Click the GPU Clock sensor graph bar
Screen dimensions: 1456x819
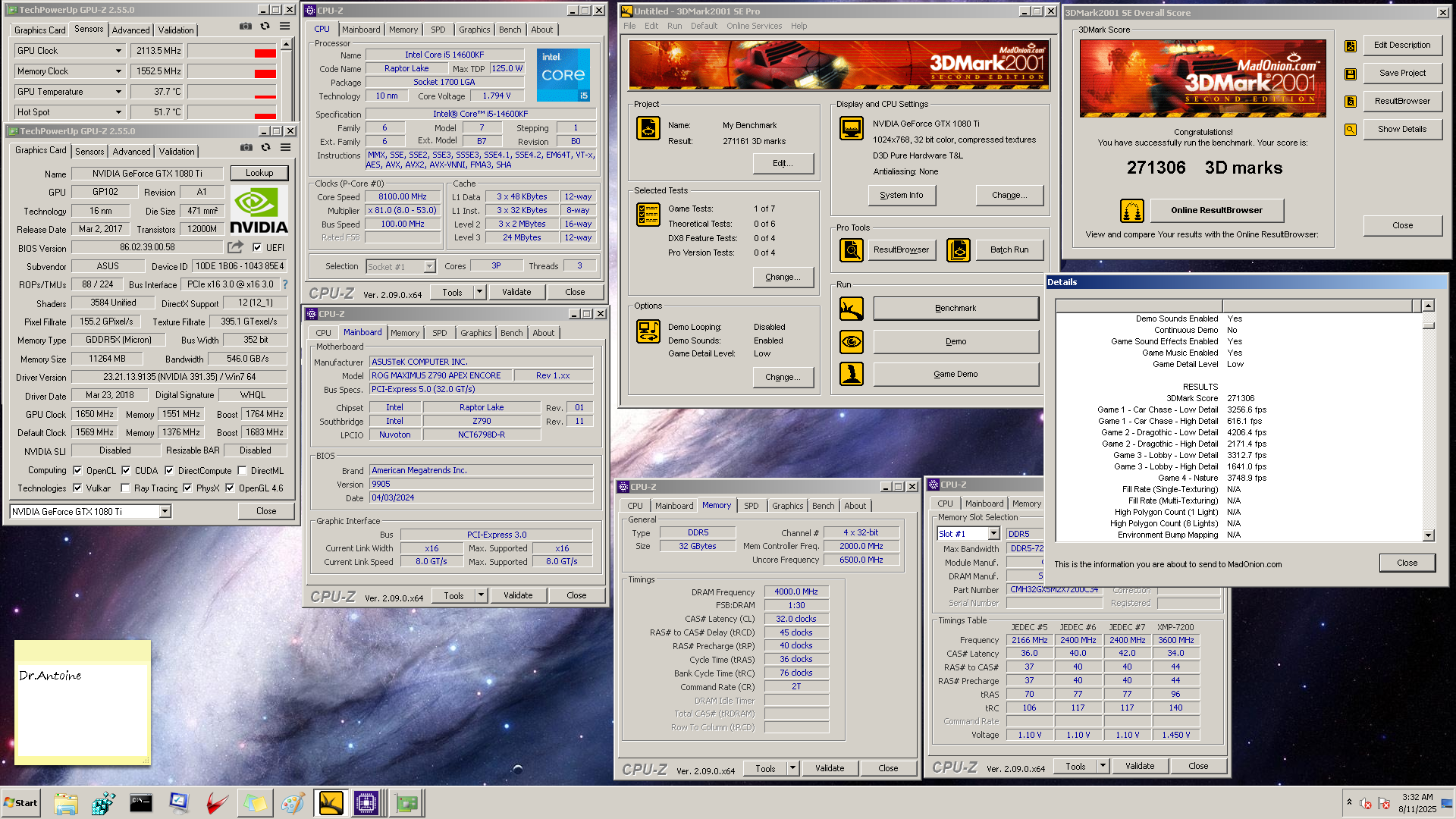click(x=231, y=51)
